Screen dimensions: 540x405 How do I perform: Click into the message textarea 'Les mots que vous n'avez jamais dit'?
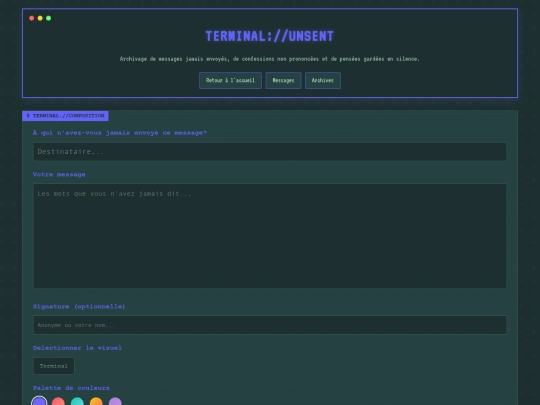pyautogui.click(x=270, y=236)
